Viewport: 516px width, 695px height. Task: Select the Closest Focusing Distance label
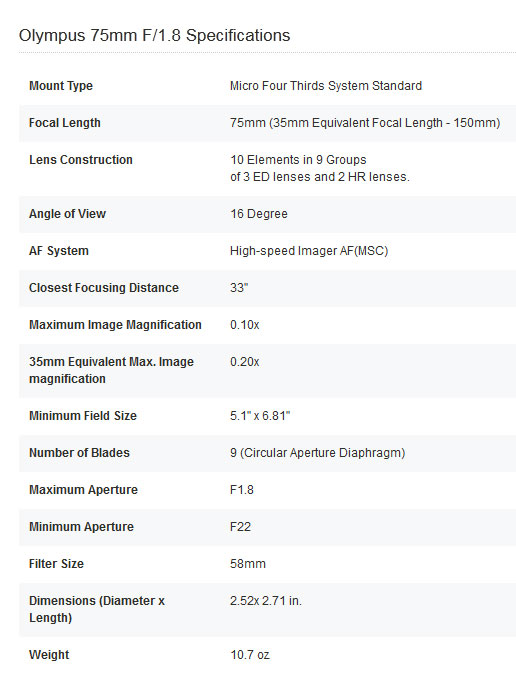104,288
